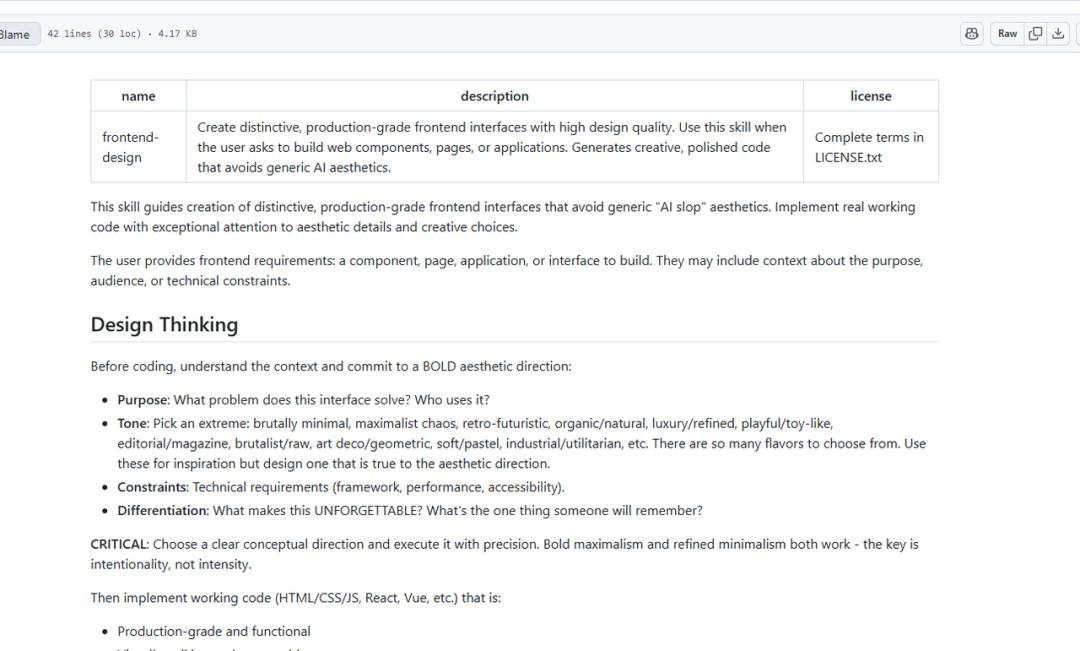Switch to the Blame view
The image size is (1080, 651).
14,35
